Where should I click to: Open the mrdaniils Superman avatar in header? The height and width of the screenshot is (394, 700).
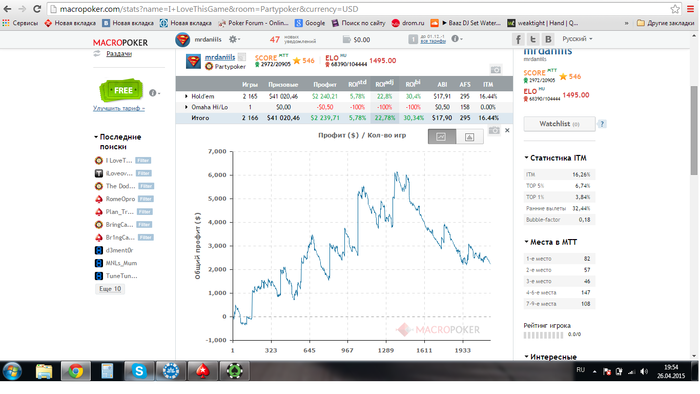[x=183, y=40]
